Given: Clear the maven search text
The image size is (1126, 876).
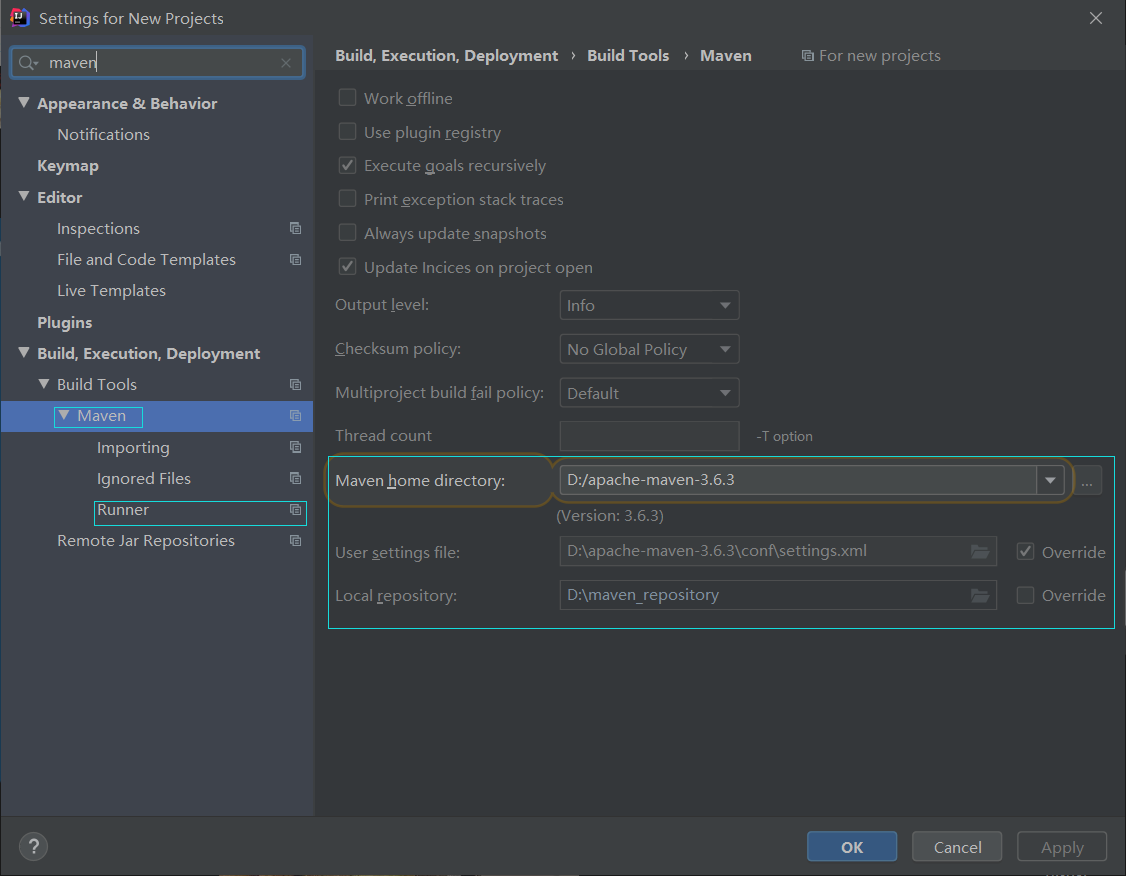Looking at the screenshot, I should pyautogui.click(x=286, y=63).
